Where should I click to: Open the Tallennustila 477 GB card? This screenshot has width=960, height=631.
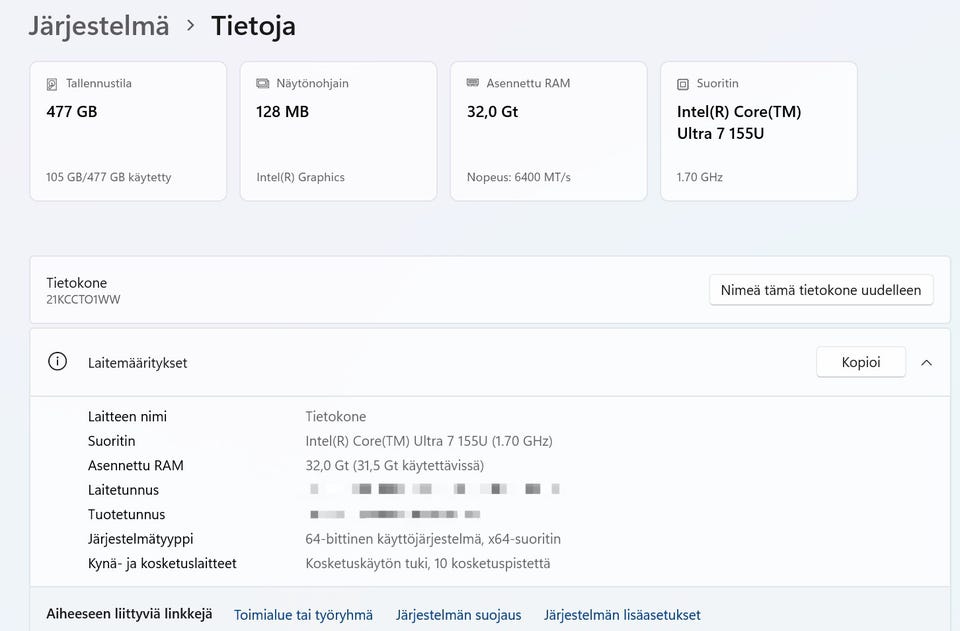pos(128,131)
